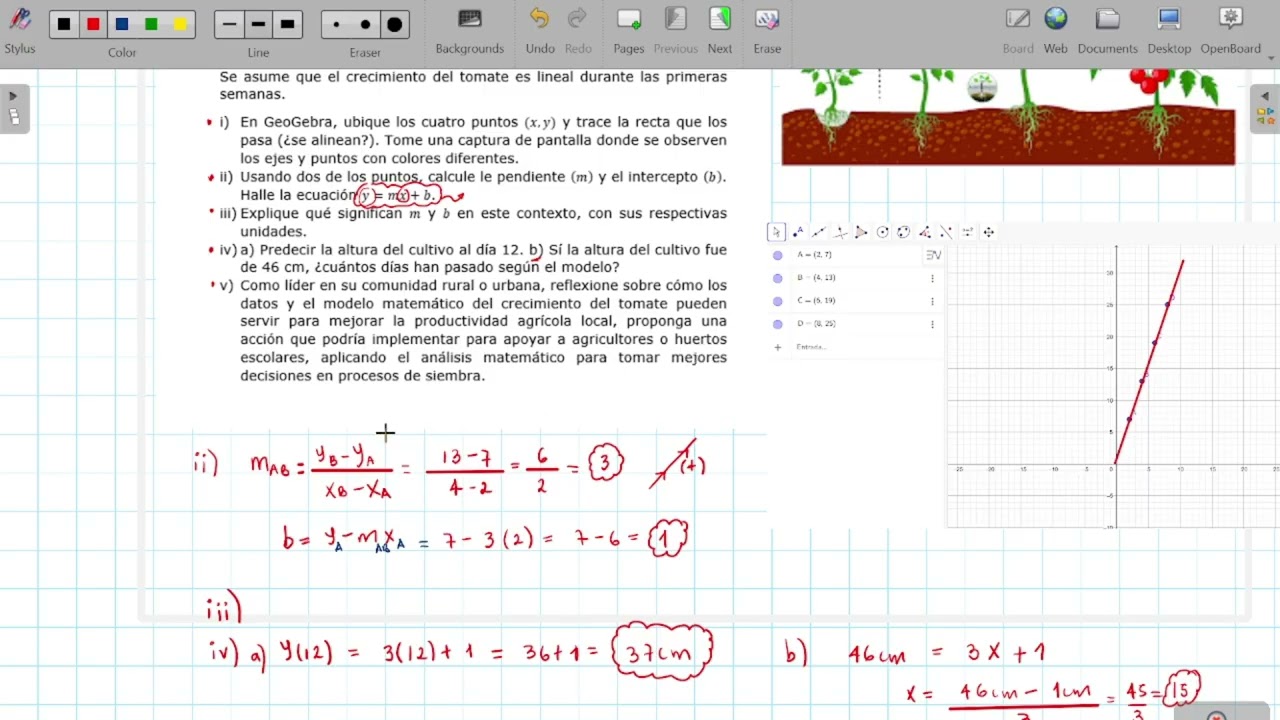Select the GeoGebra Circle tool

[883, 232]
